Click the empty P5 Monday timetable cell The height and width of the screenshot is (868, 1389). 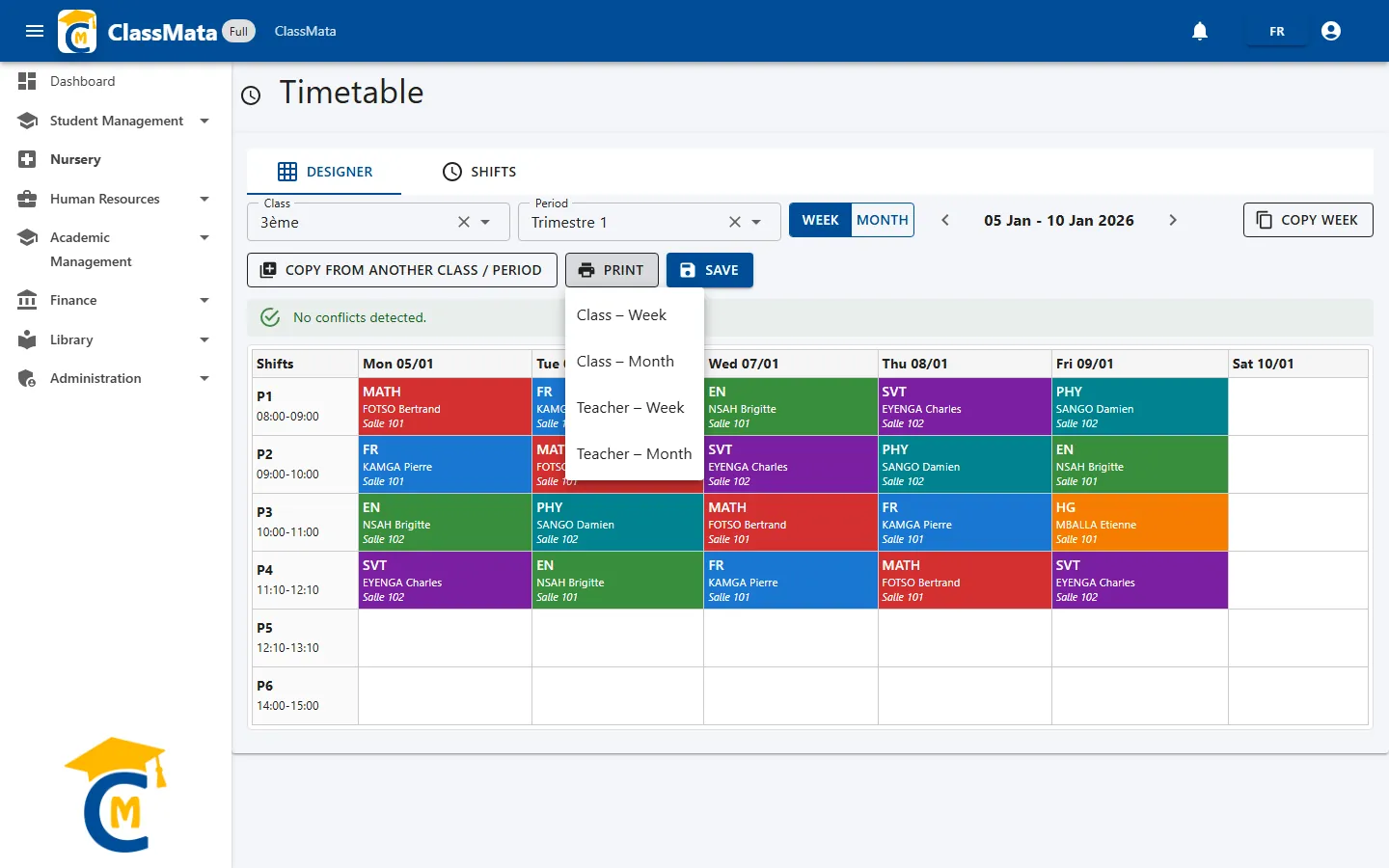(x=445, y=637)
